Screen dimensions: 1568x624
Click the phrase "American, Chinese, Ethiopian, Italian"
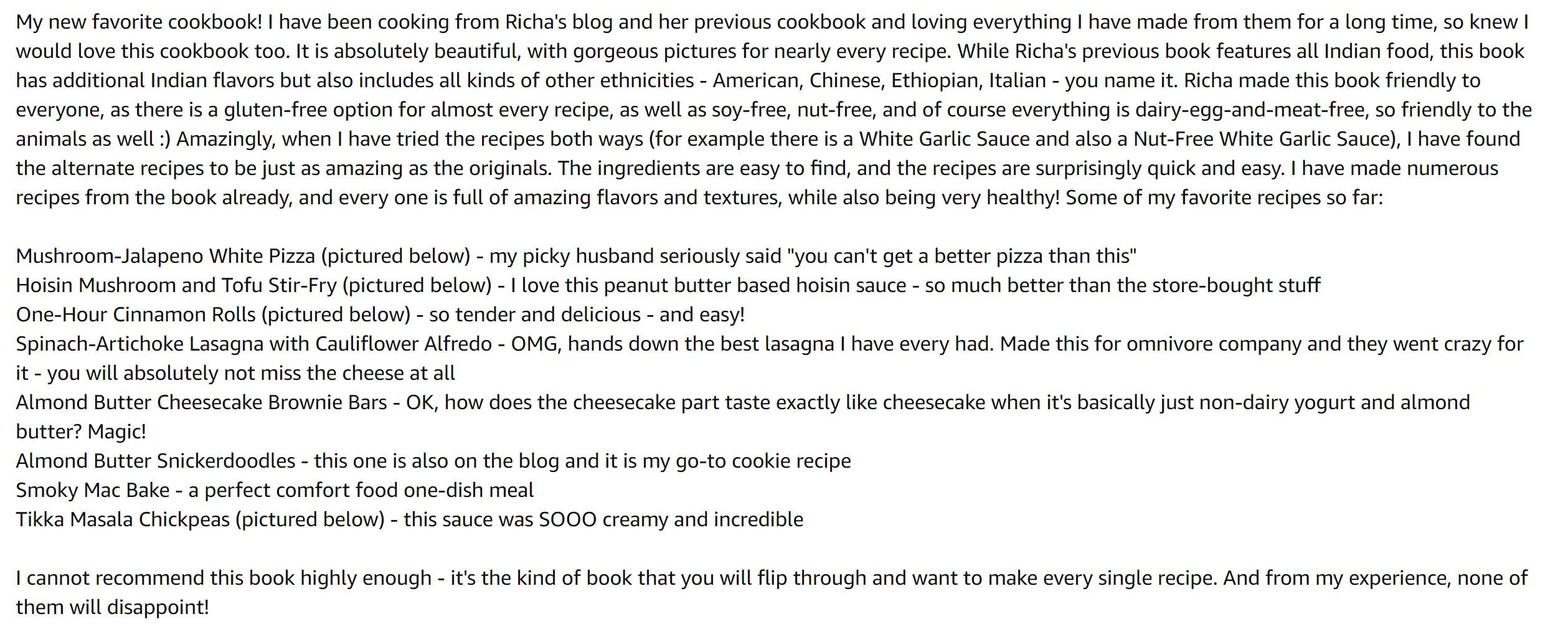(879, 81)
